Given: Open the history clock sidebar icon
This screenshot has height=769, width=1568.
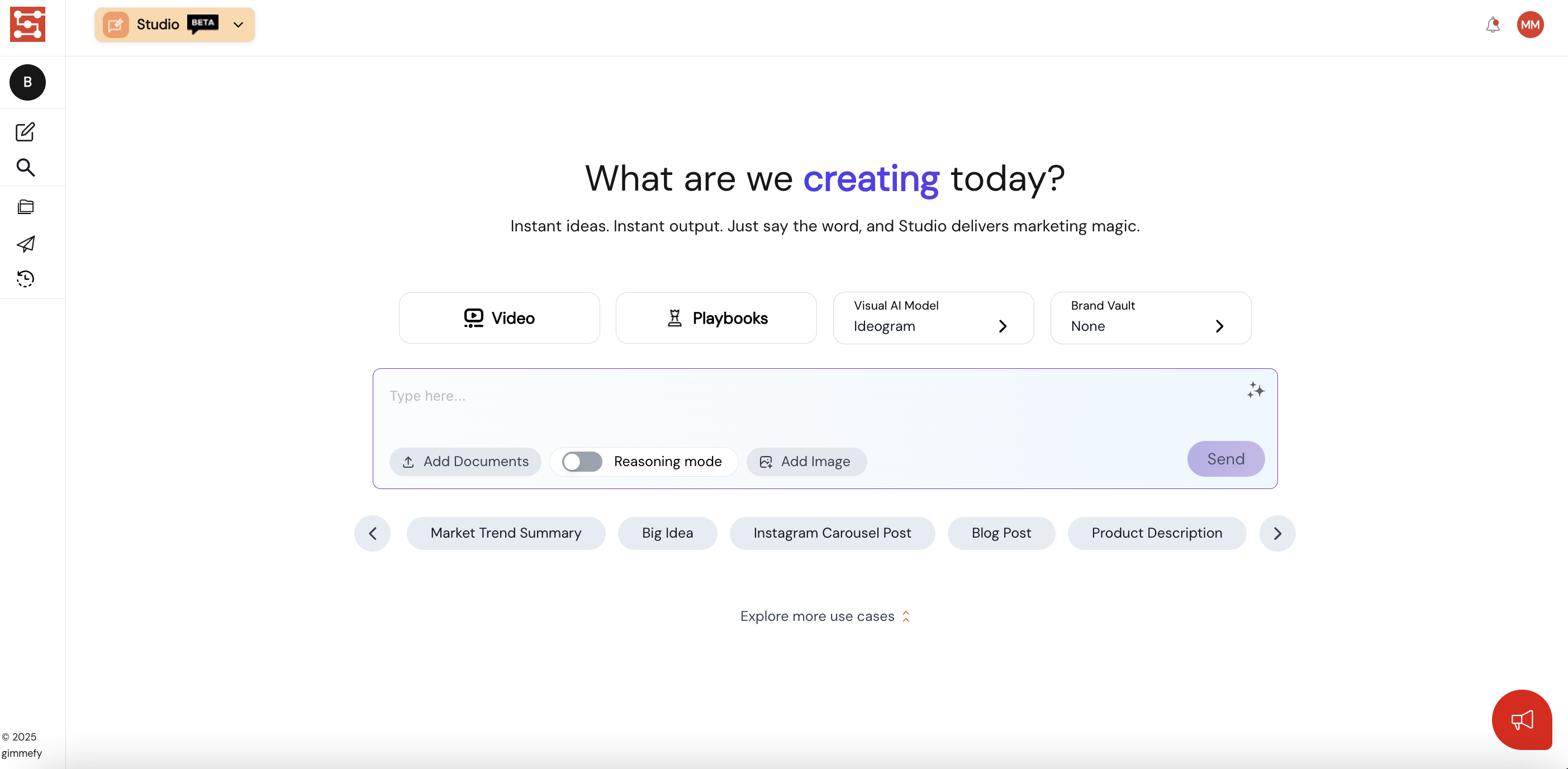Looking at the screenshot, I should click(x=25, y=279).
